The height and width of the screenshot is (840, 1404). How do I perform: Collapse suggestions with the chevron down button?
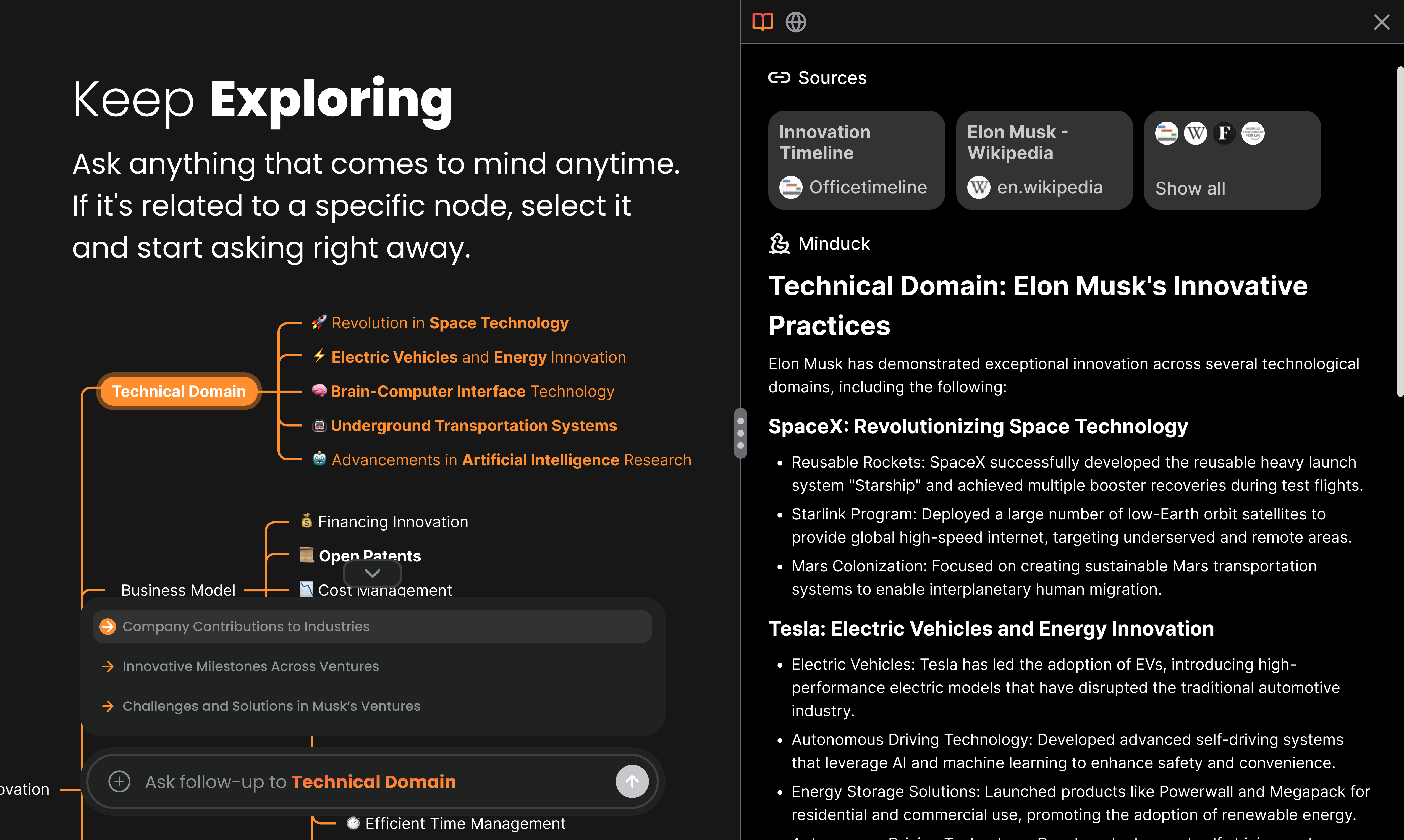click(373, 573)
